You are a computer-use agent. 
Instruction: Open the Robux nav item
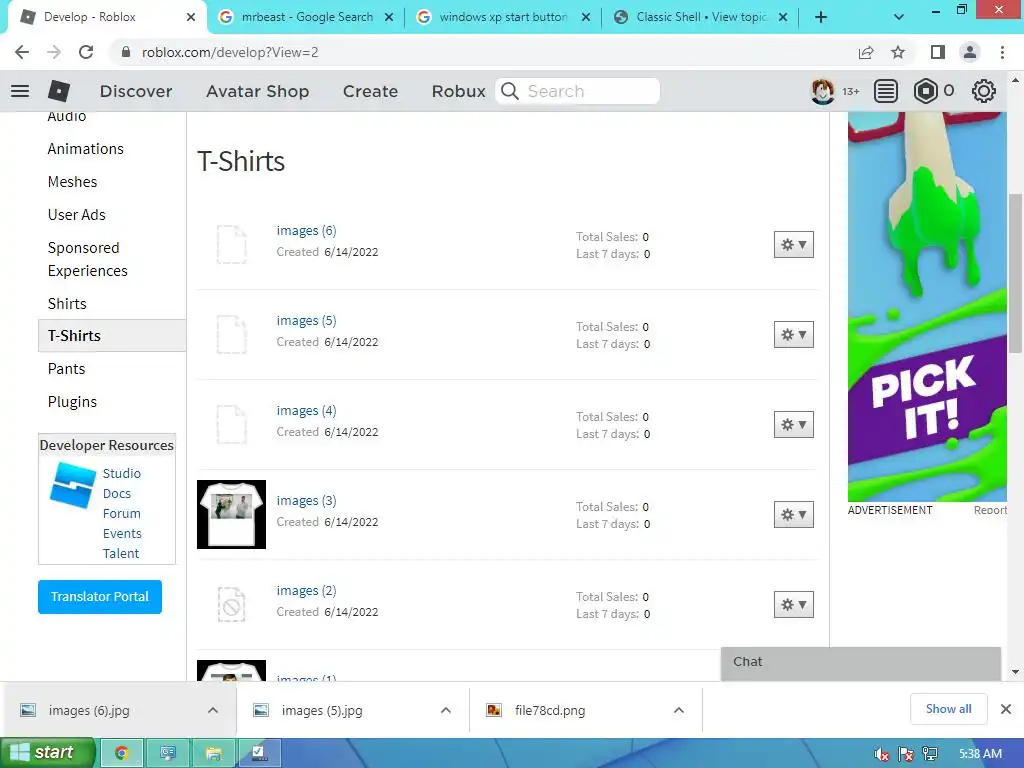458,91
